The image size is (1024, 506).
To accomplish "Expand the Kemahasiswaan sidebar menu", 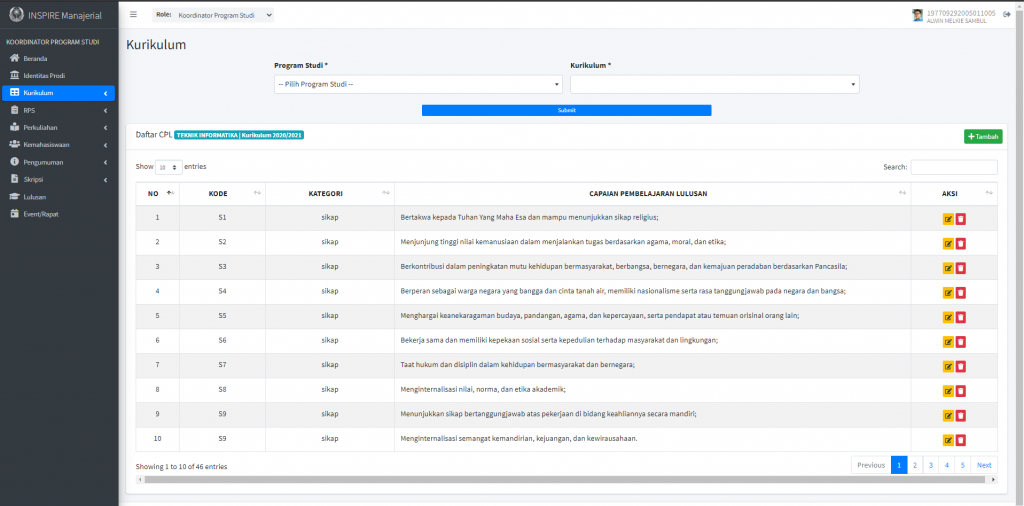I will coord(58,144).
